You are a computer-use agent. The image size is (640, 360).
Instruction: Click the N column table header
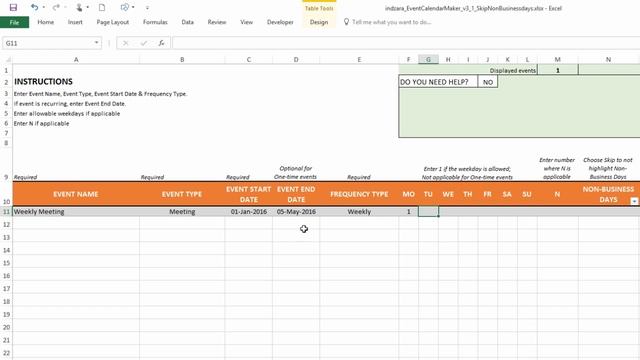[558, 194]
